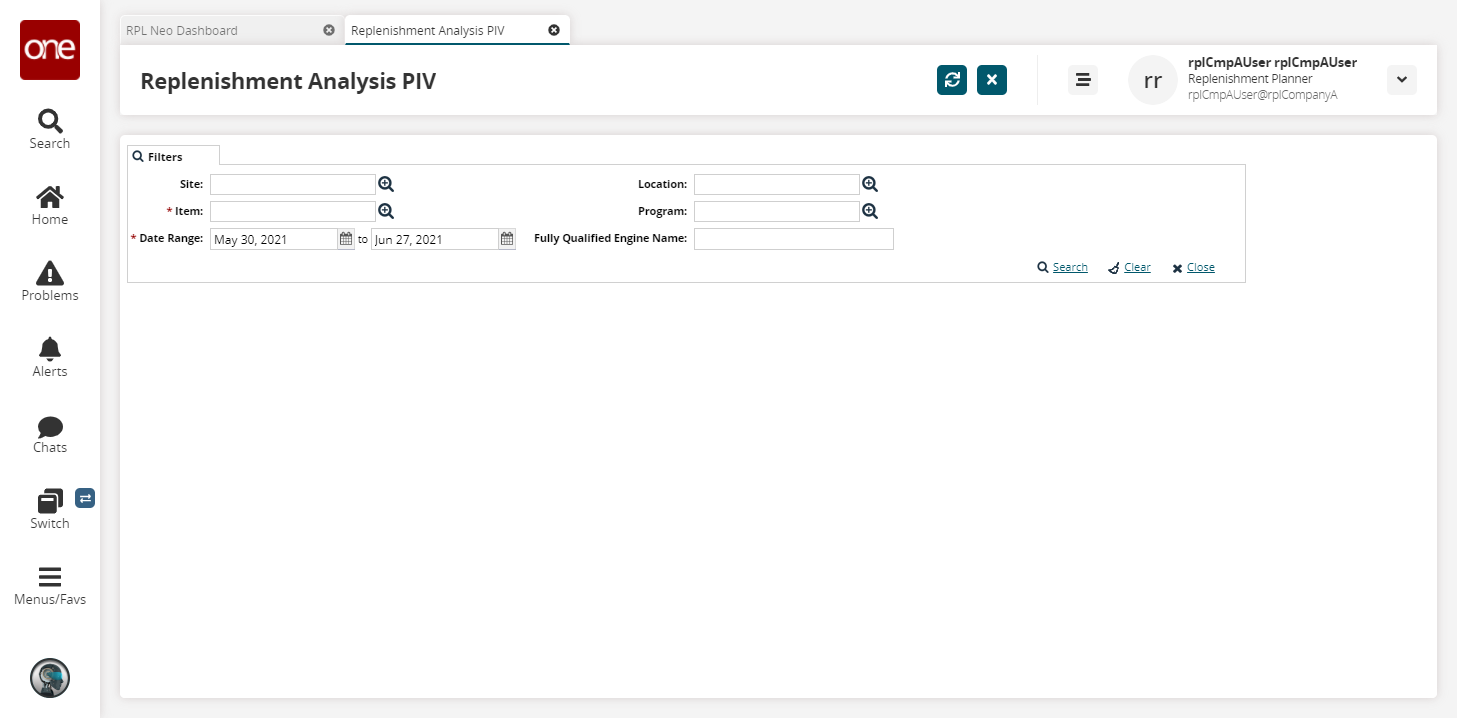
Task: Click the refresh button in header
Action: [x=952, y=80]
